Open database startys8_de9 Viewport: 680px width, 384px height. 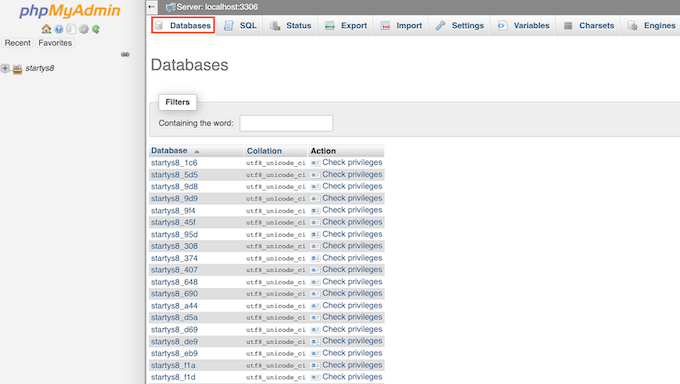coord(174,341)
